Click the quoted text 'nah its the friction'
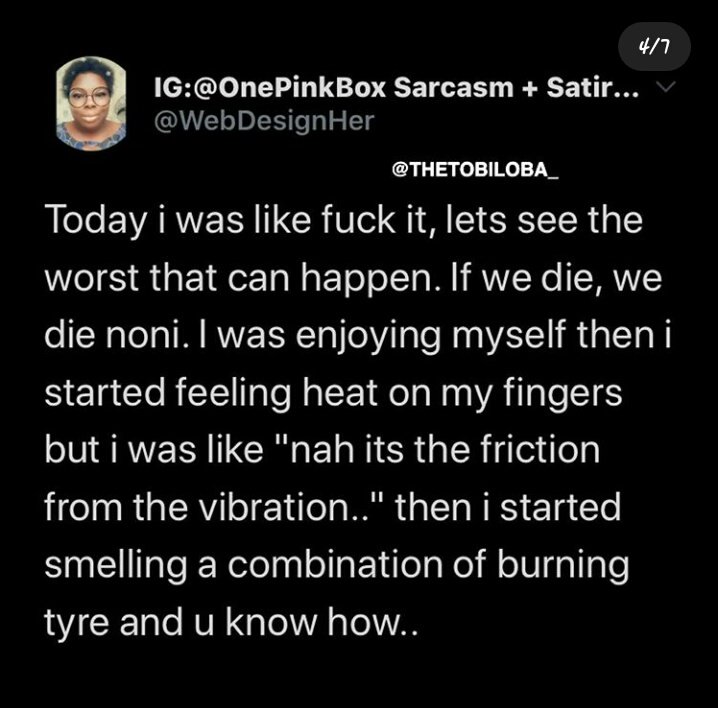 445,449
